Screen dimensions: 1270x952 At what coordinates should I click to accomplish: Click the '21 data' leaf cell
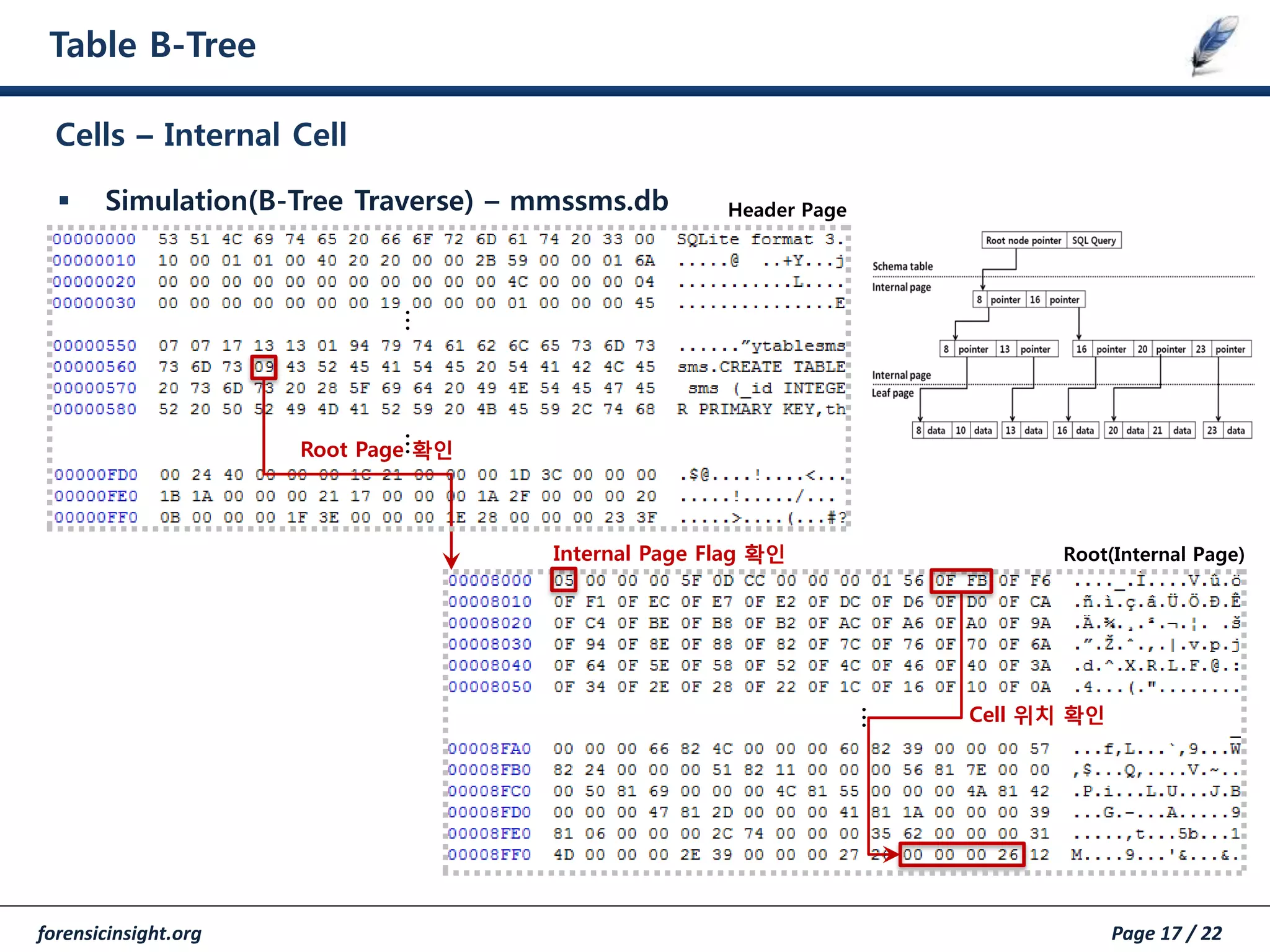(x=1172, y=430)
